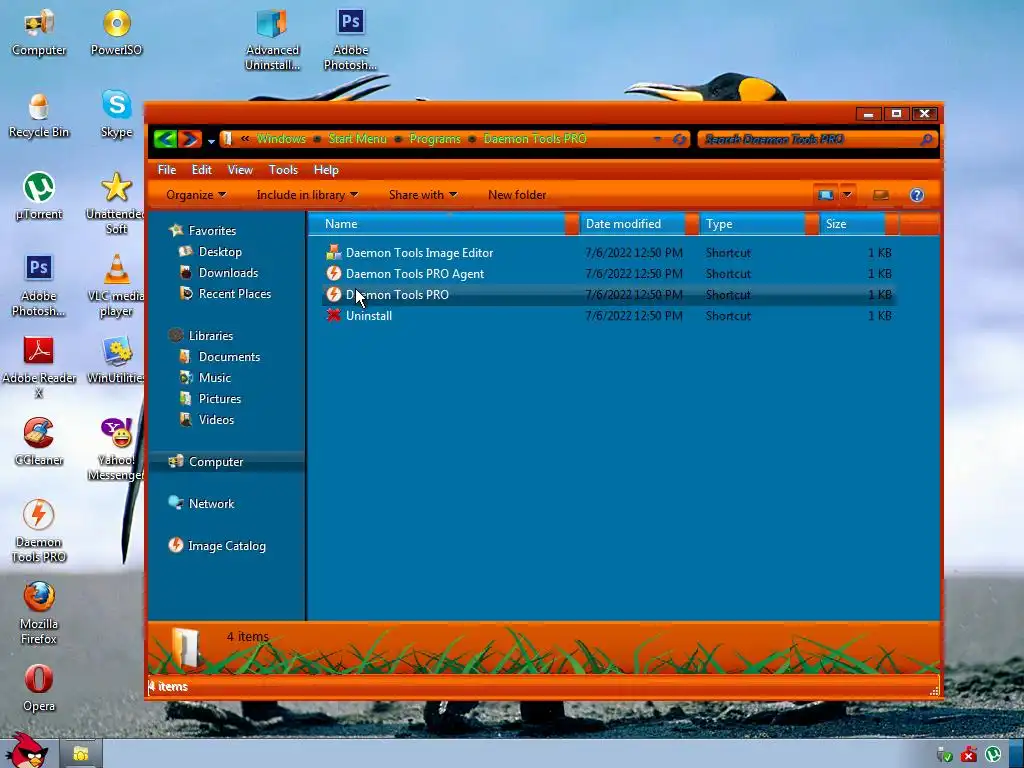Open the Help menu
The image size is (1024, 768).
(x=326, y=170)
